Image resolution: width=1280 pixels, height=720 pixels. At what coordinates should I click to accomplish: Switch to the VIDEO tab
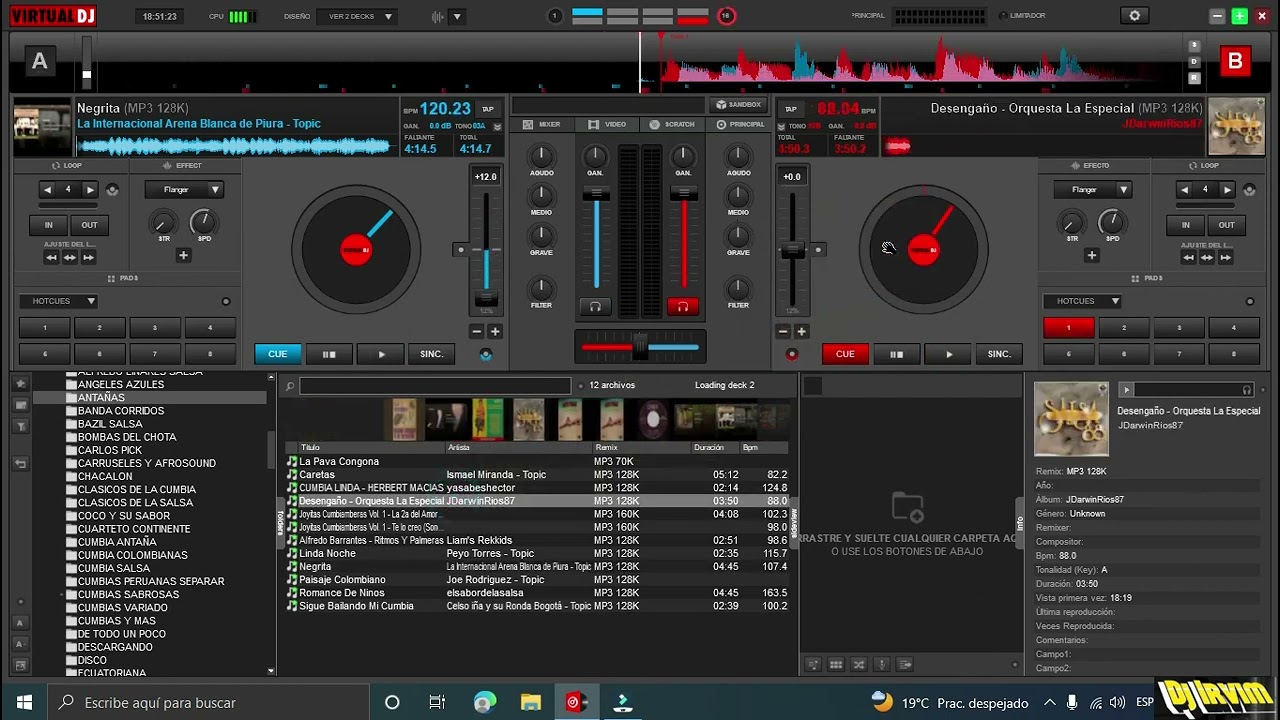point(607,124)
